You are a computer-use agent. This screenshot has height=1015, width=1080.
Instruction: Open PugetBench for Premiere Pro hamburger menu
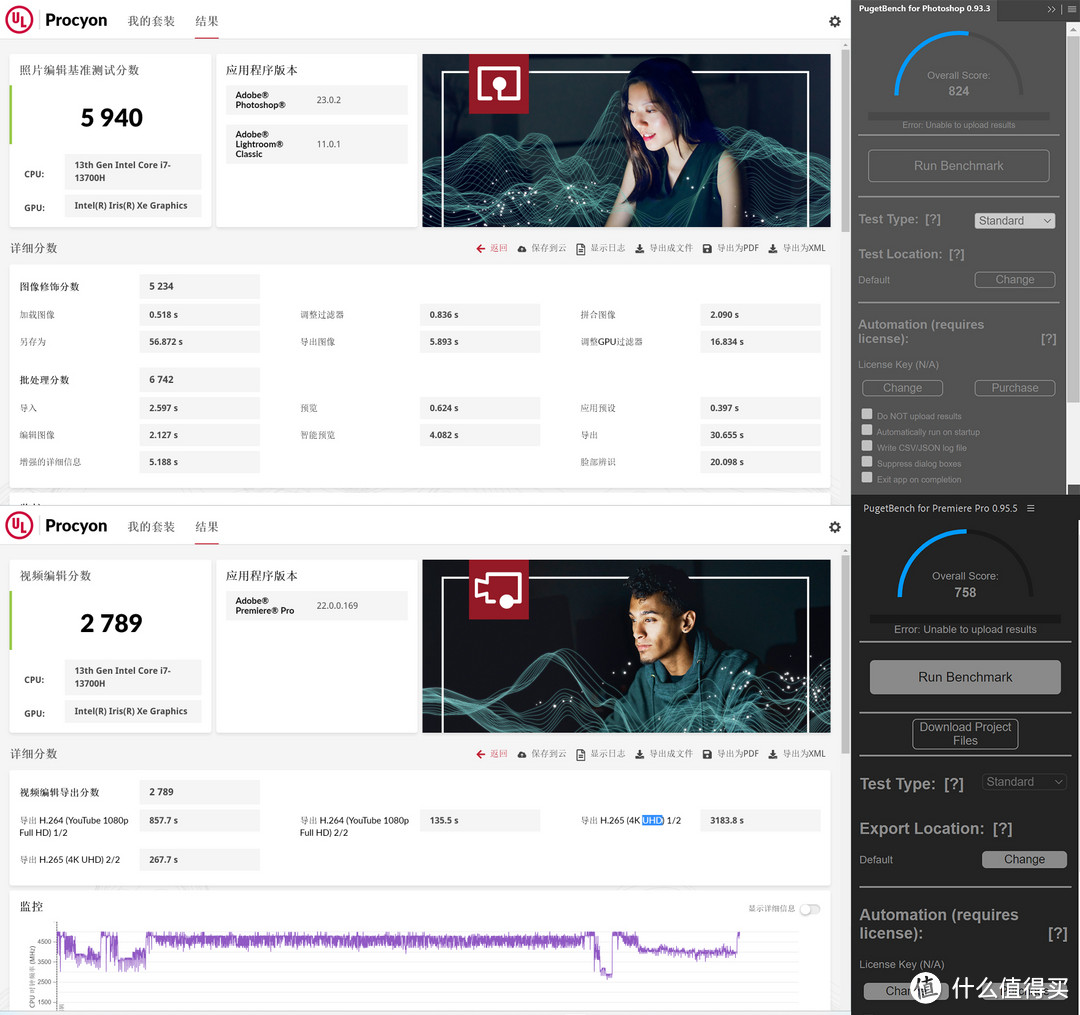click(x=1031, y=509)
